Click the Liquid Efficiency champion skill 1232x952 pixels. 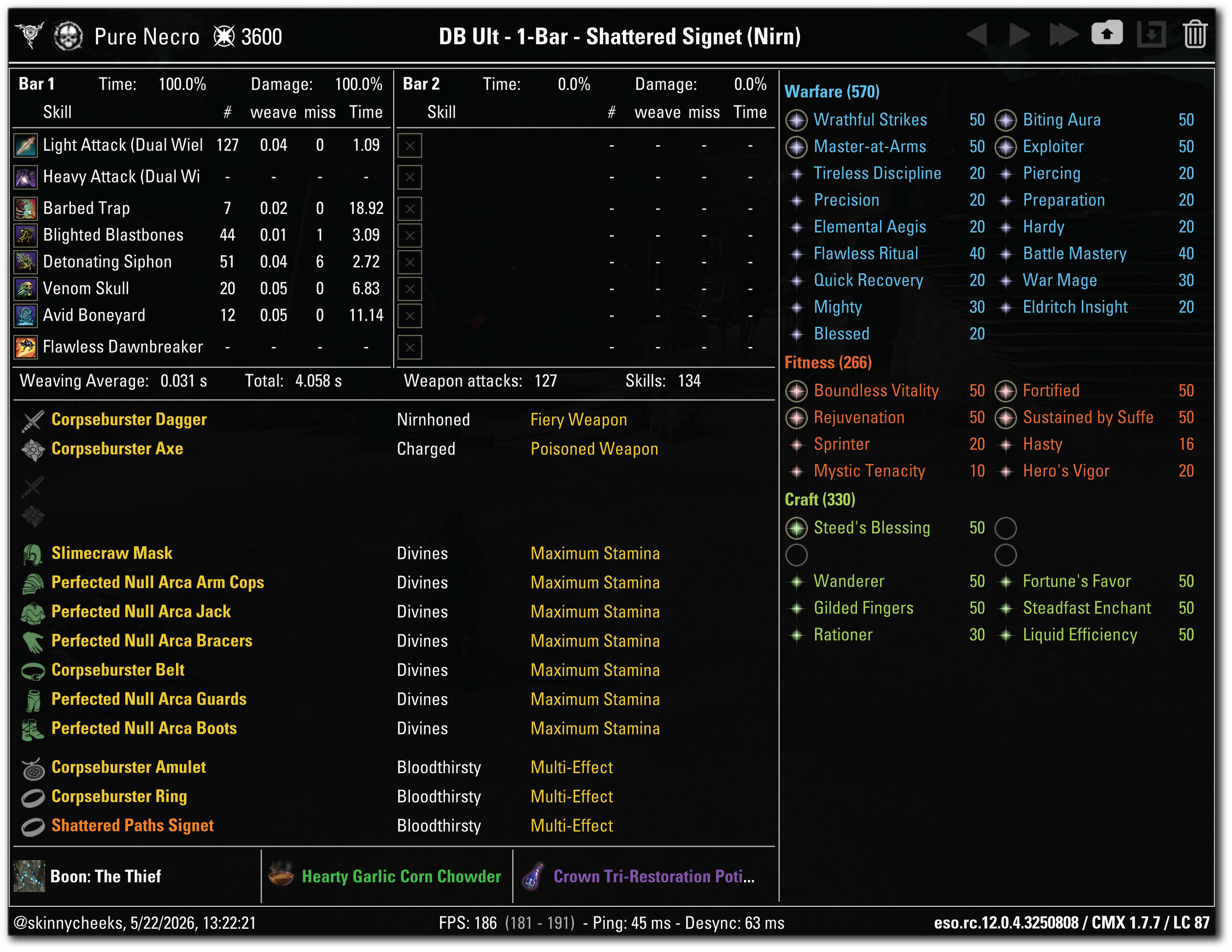click(1080, 635)
